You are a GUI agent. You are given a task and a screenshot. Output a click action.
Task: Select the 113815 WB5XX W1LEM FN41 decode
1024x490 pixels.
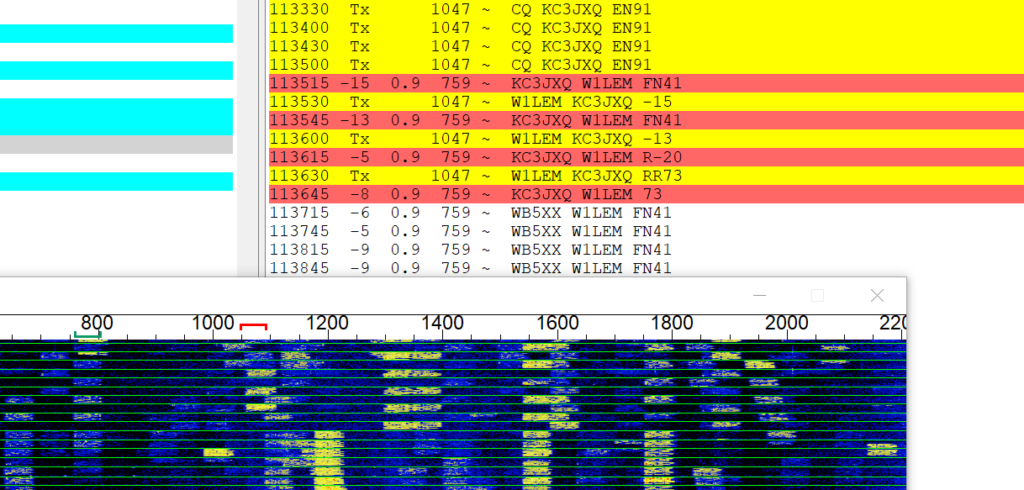646,250
